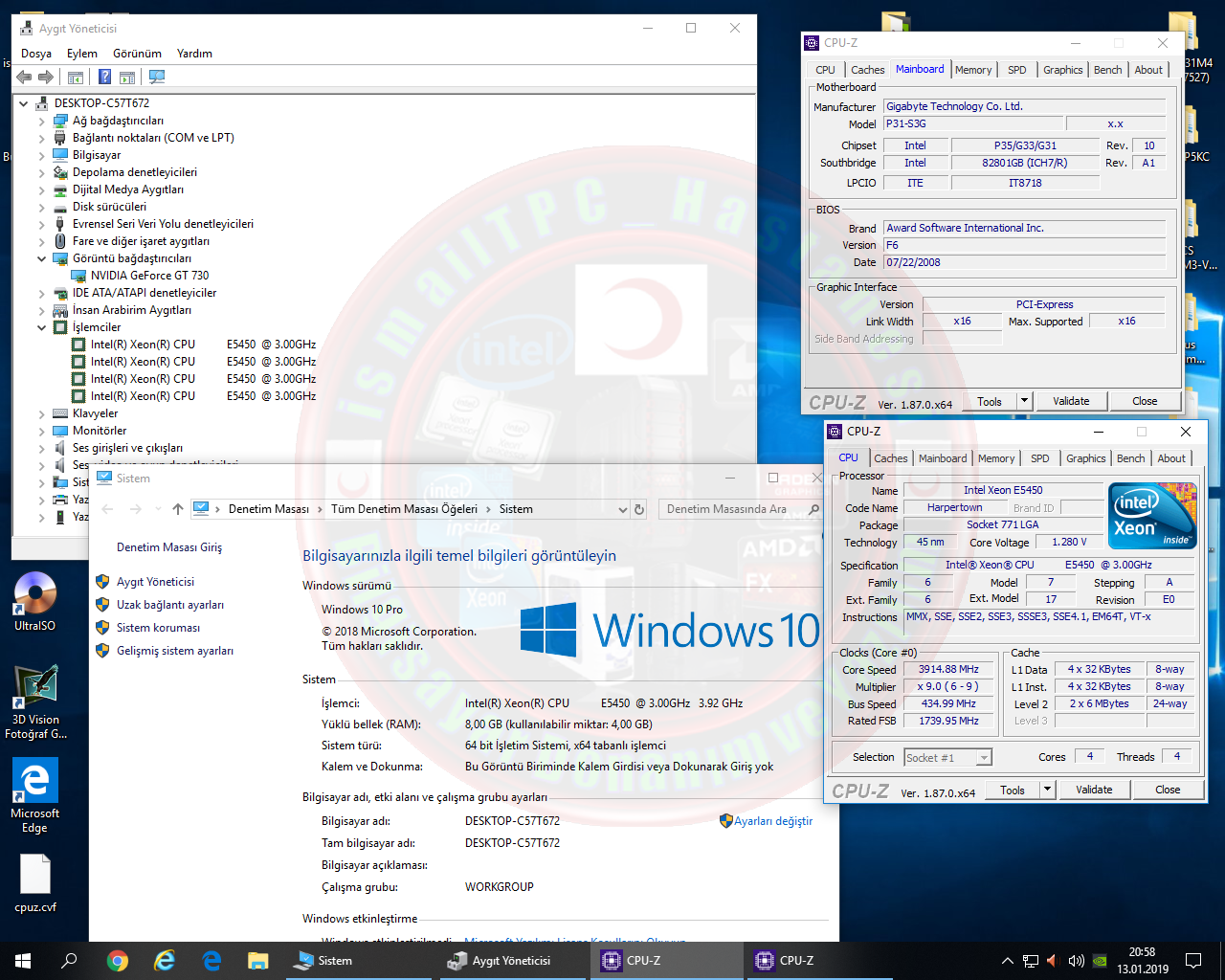The width and height of the screenshot is (1225, 980).
Task: Toggle the console tree show/hide toolbar icon
Action: [x=76, y=77]
